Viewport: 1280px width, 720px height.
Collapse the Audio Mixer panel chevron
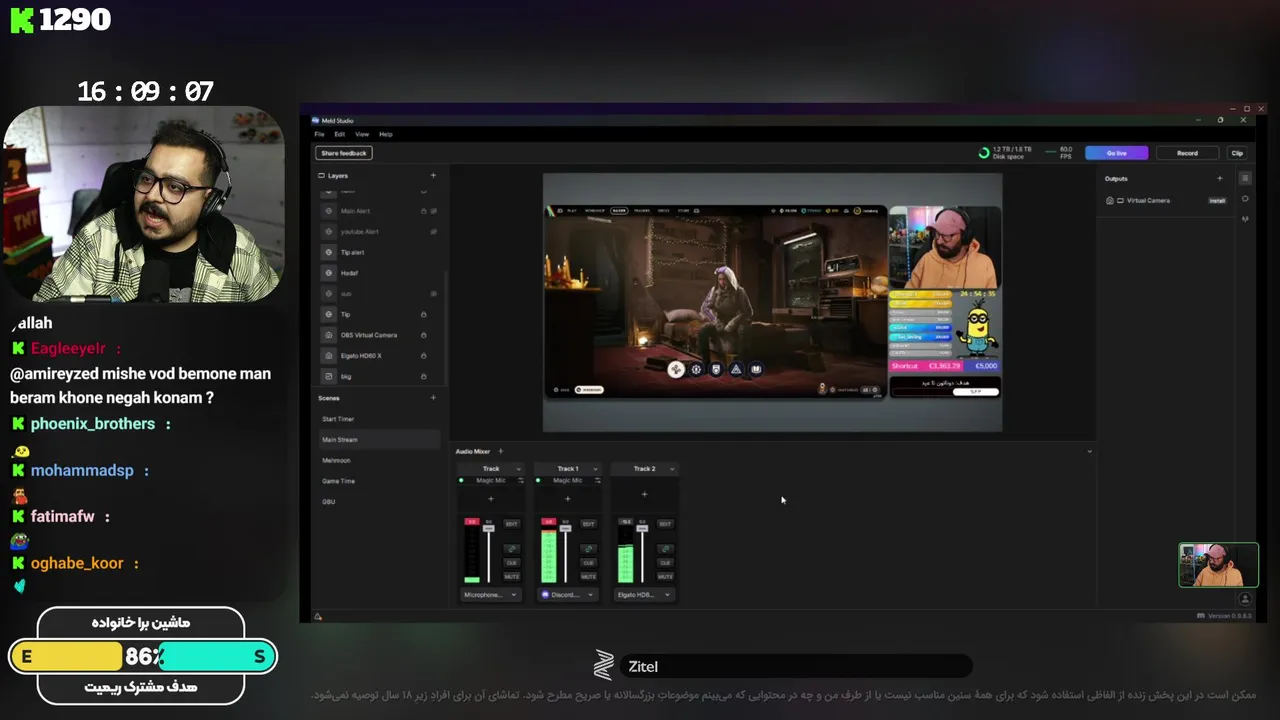click(1089, 451)
